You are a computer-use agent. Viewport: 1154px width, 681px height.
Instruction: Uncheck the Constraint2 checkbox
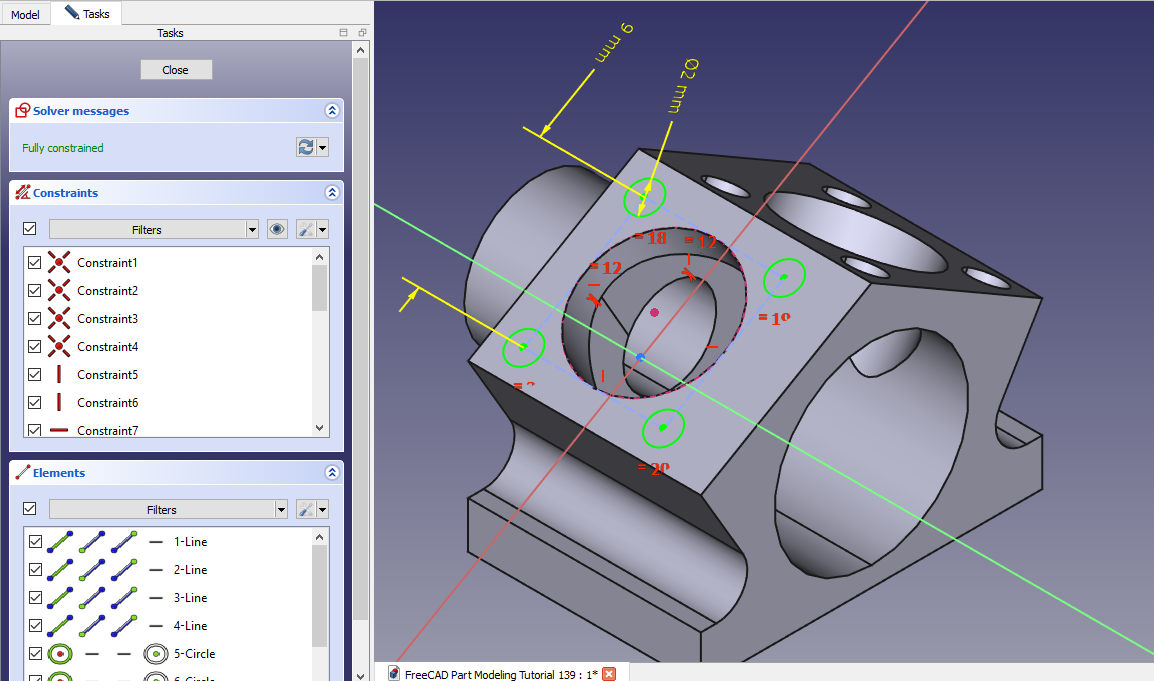click(35, 291)
